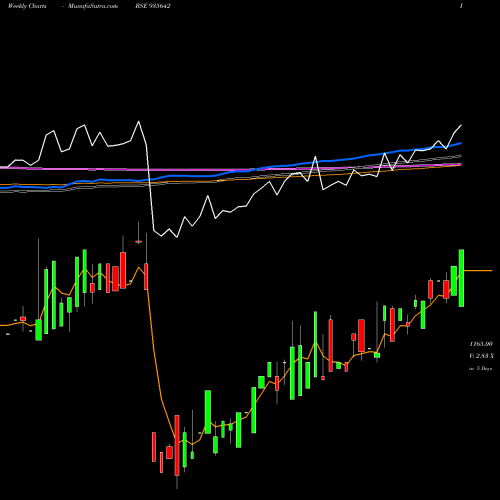Click the tallest last green candlestick
This screenshot has height=500, width=500.
[461, 278]
